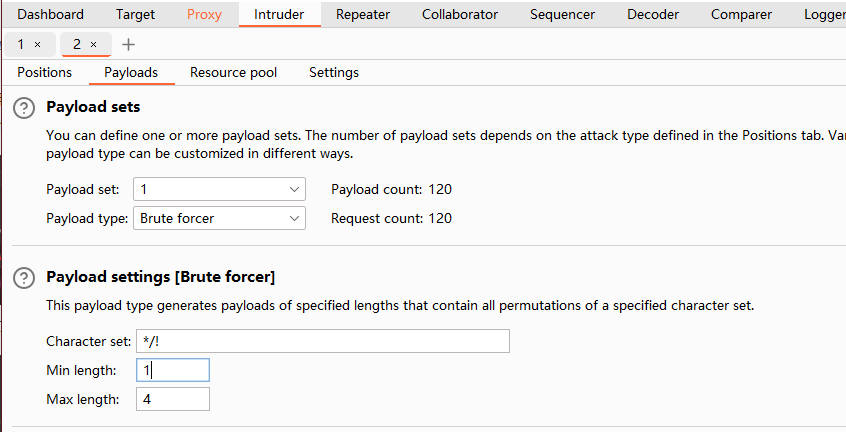This screenshot has height=432, width=846.
Task: Open the Sequencer tab
Action: point(562,14)
